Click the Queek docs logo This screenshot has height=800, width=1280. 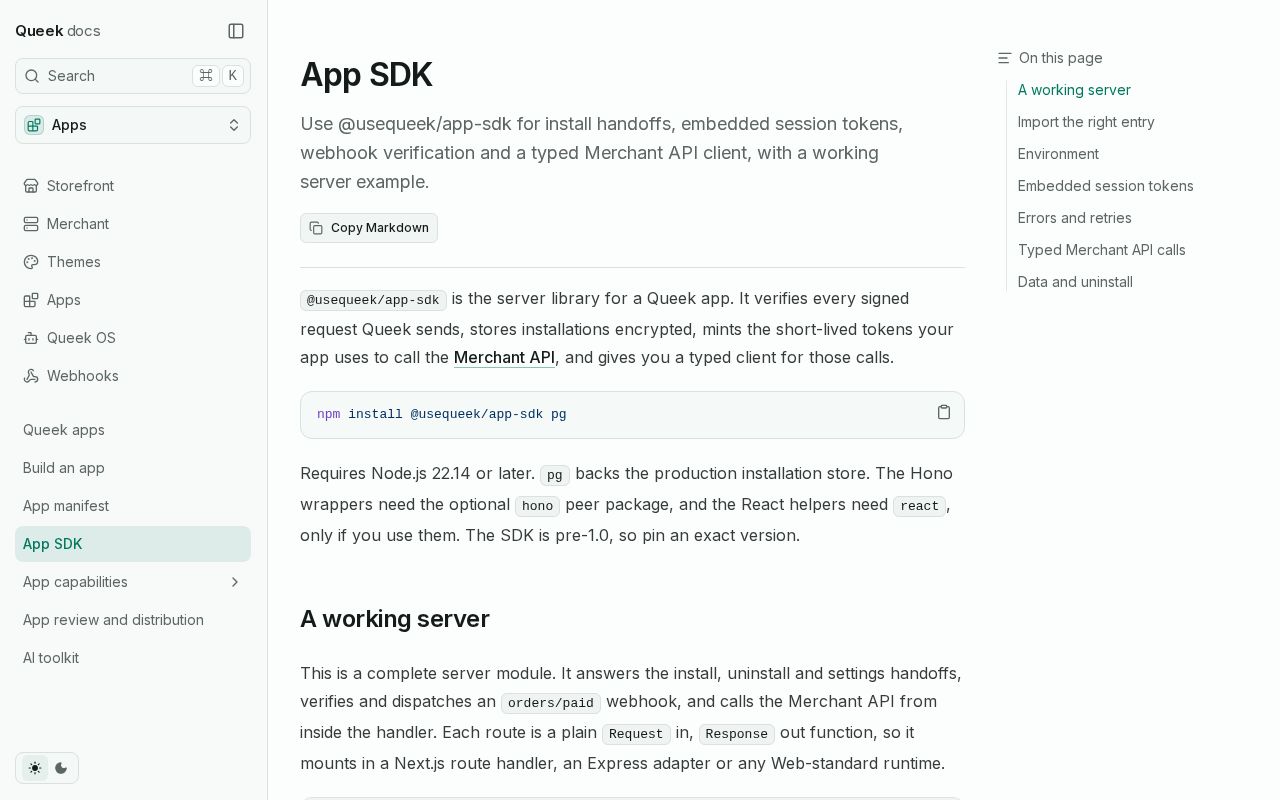point(58,31)
